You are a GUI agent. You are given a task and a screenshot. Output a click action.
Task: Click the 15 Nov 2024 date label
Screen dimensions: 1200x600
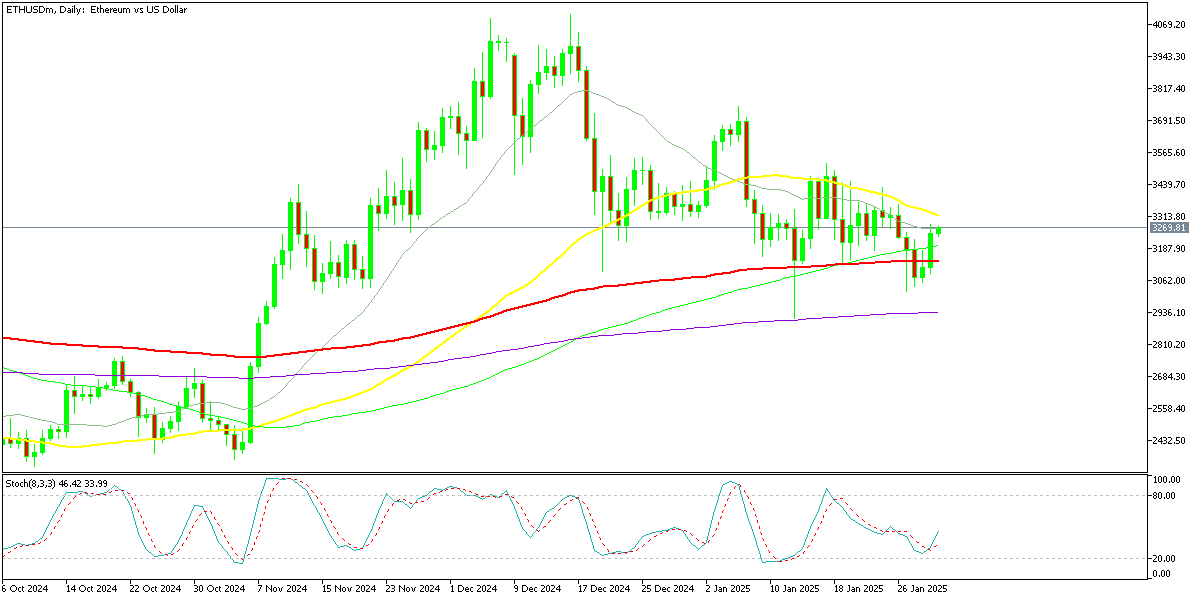pos(350,589)
